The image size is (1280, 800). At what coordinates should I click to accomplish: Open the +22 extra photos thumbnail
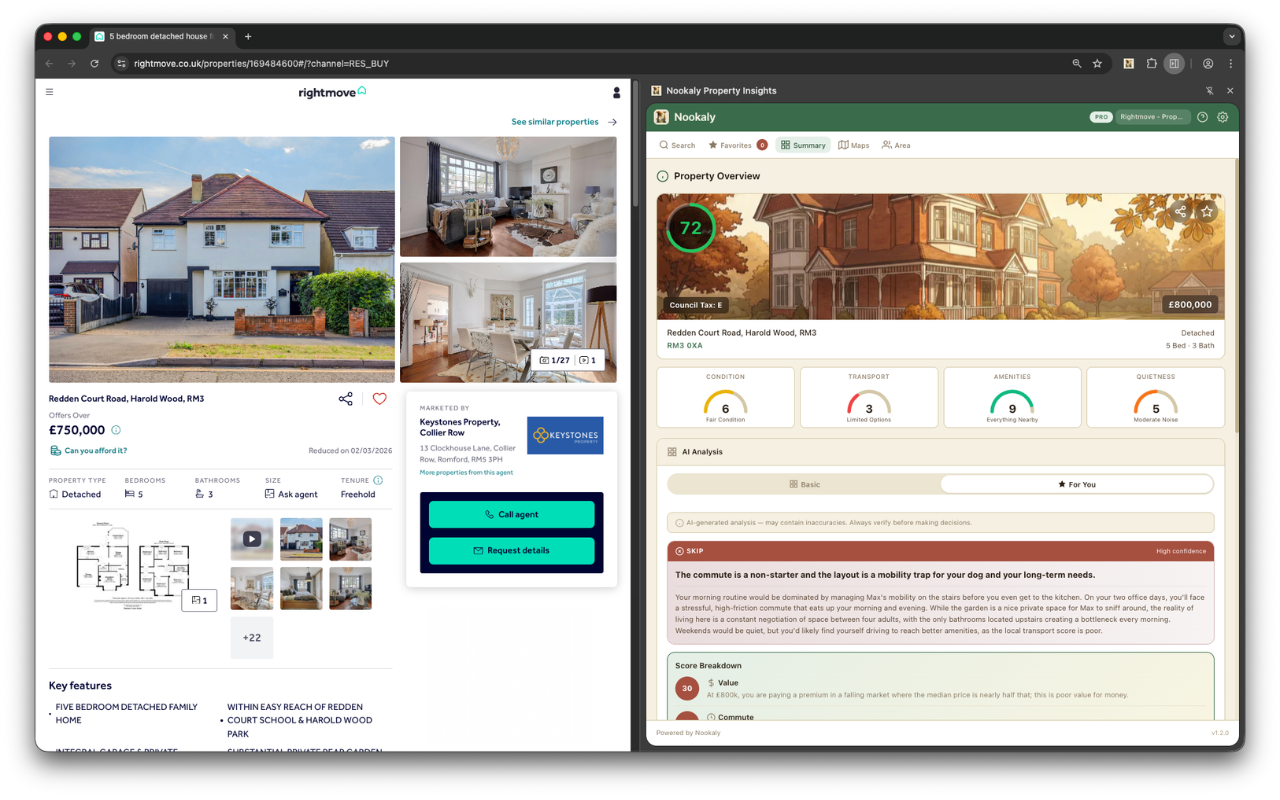(x=251, y=637)
